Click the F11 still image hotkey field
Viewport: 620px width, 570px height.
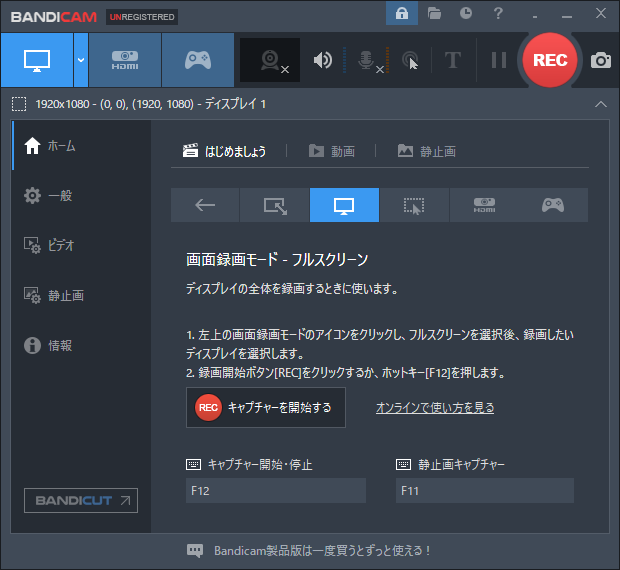pos(485,491)
